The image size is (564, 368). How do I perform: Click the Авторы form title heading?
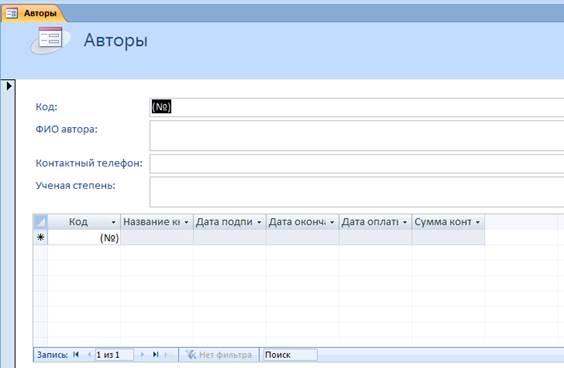tap(115, 40)
